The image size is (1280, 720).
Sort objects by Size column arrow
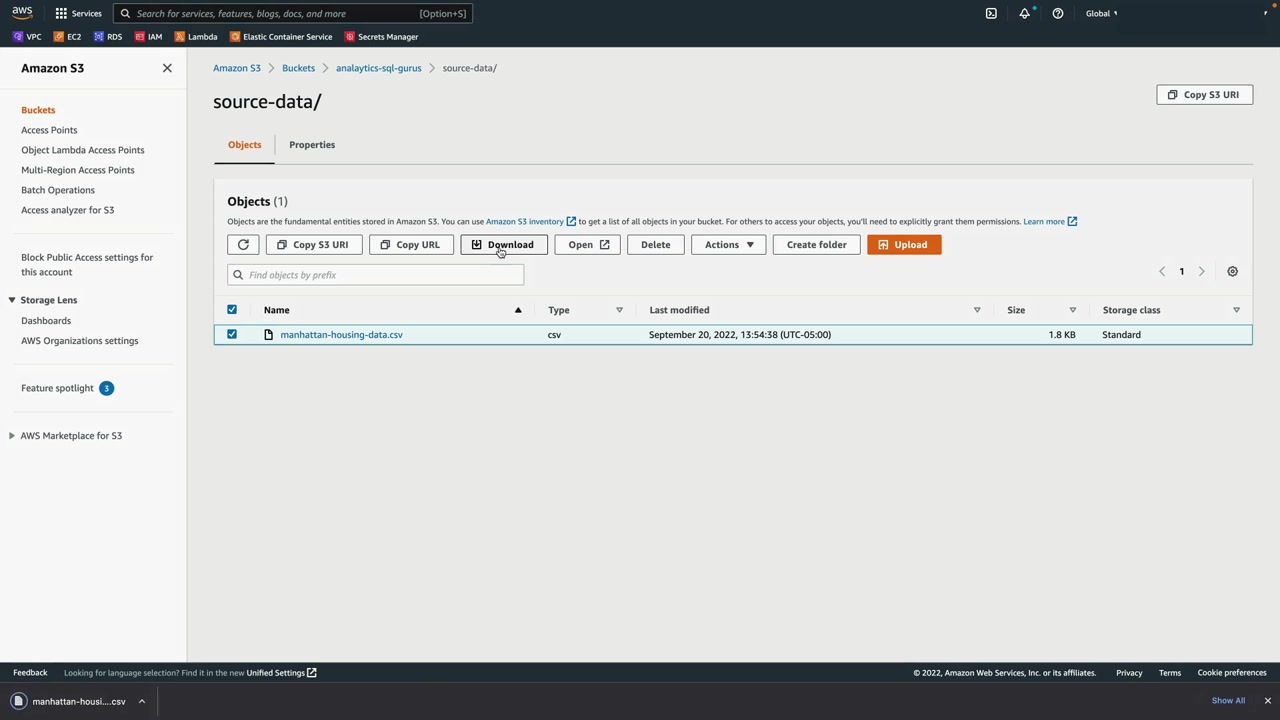1072,310
